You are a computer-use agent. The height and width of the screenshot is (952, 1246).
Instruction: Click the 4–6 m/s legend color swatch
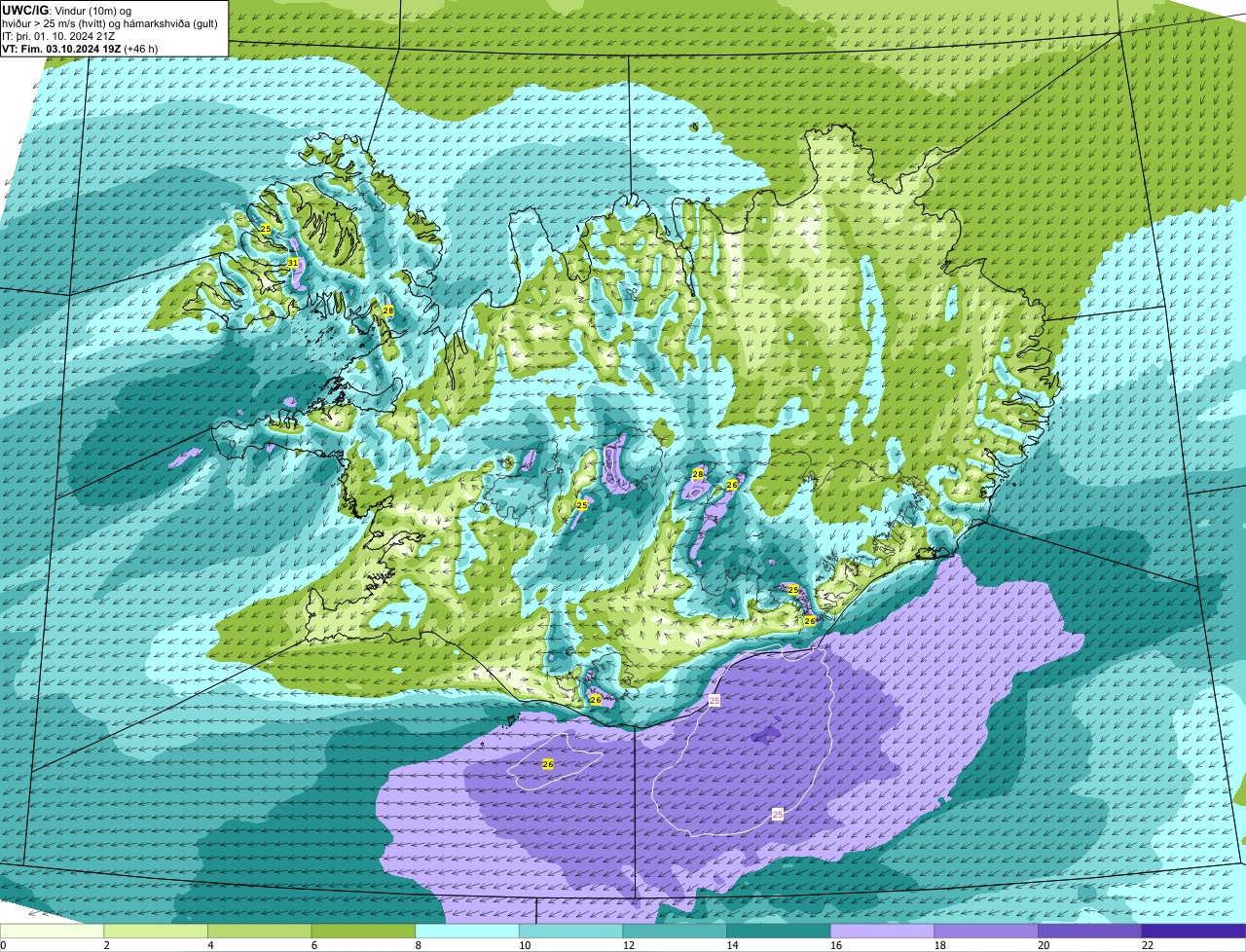[x=259, y=932]
